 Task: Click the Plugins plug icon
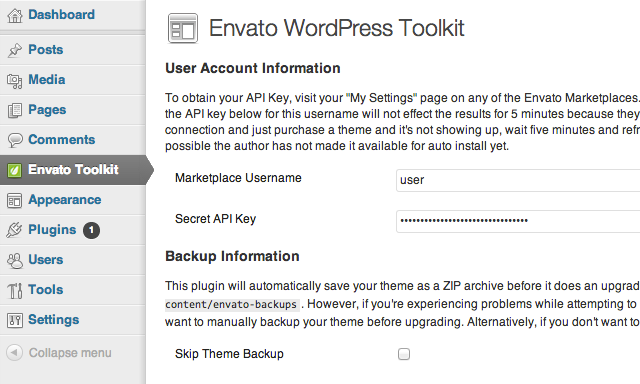point(15,230)
